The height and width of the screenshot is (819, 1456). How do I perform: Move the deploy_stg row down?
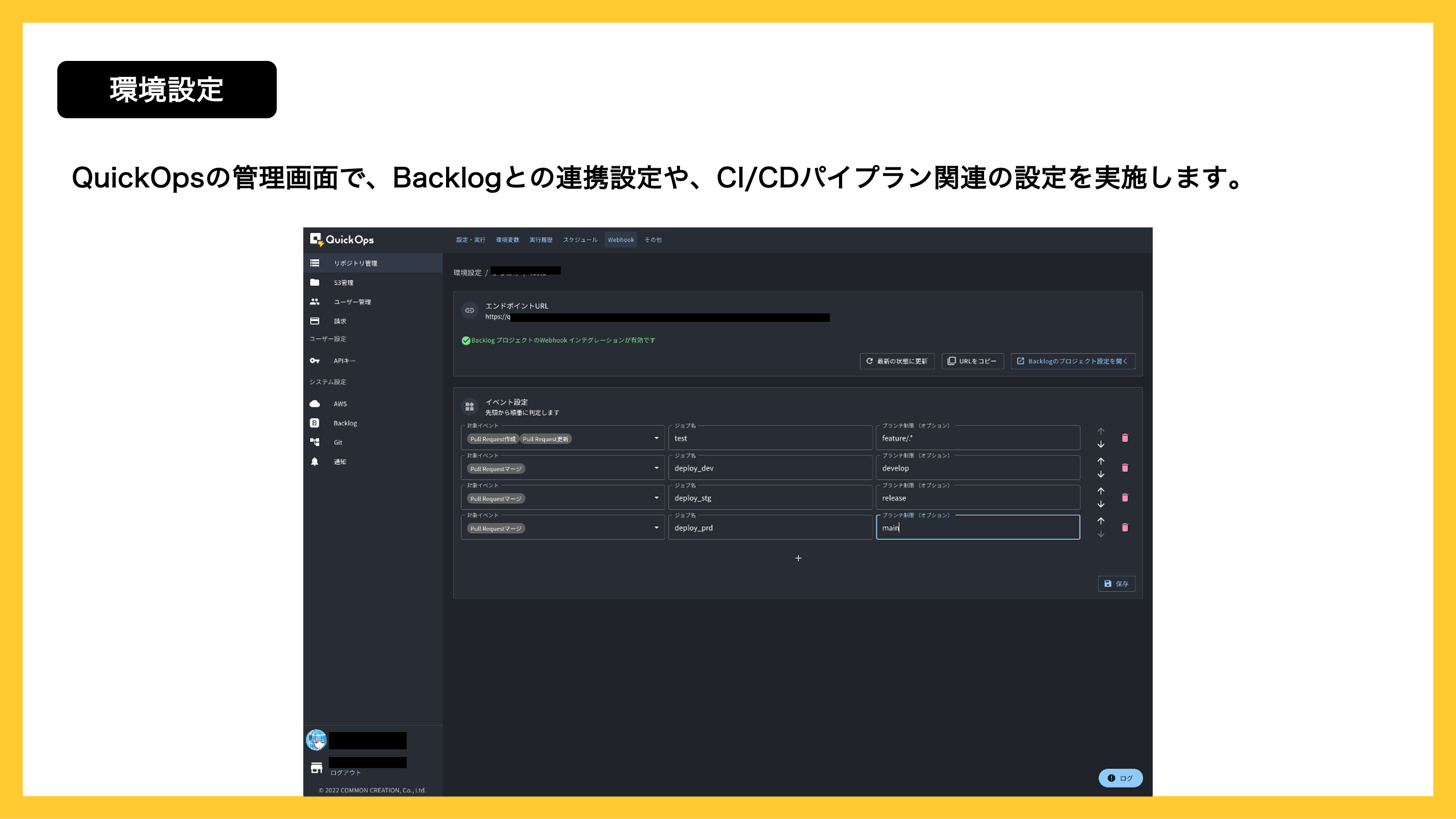(x=1100, y=504)
